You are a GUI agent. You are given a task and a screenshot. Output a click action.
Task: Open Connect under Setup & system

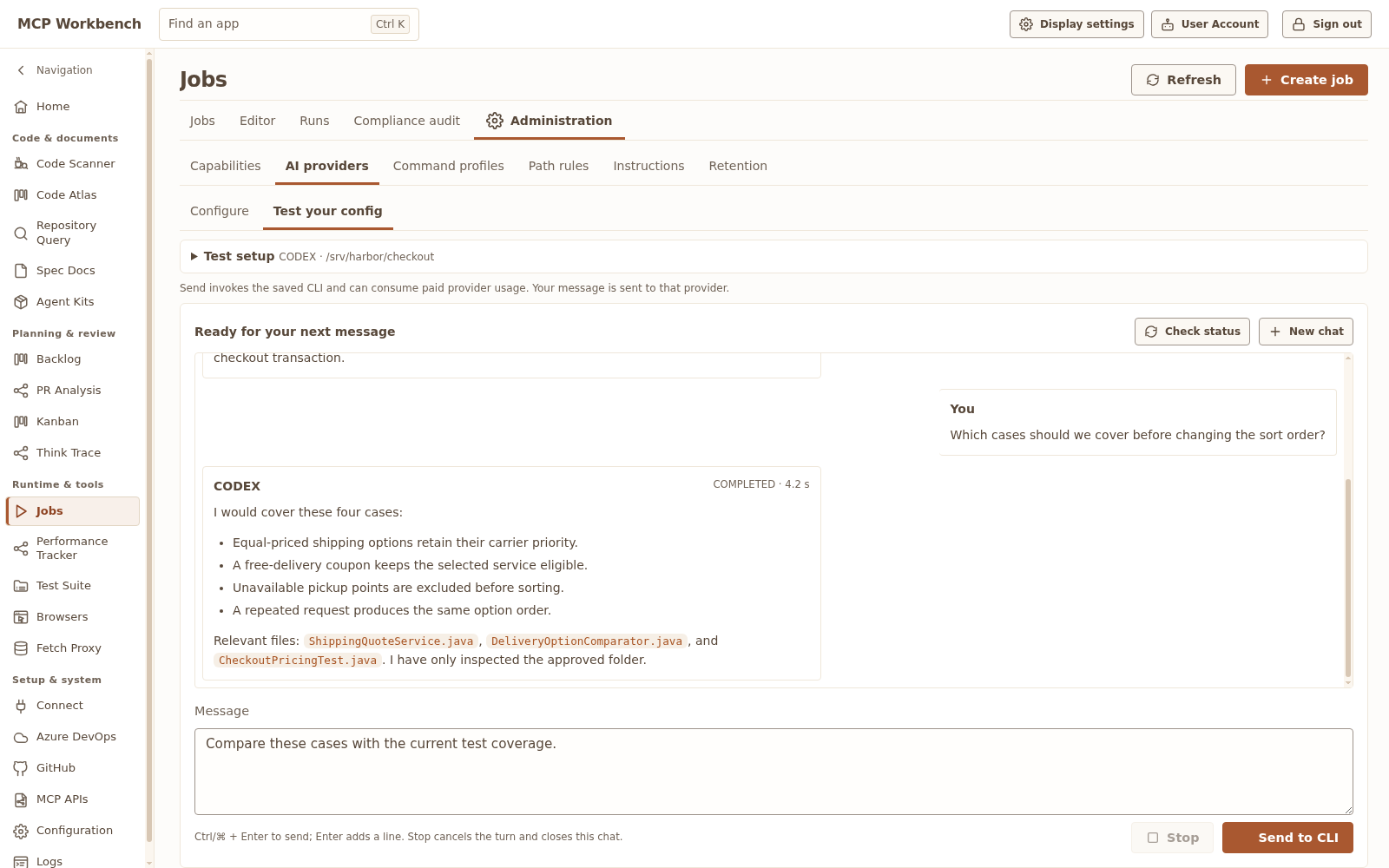pos(73,706)
